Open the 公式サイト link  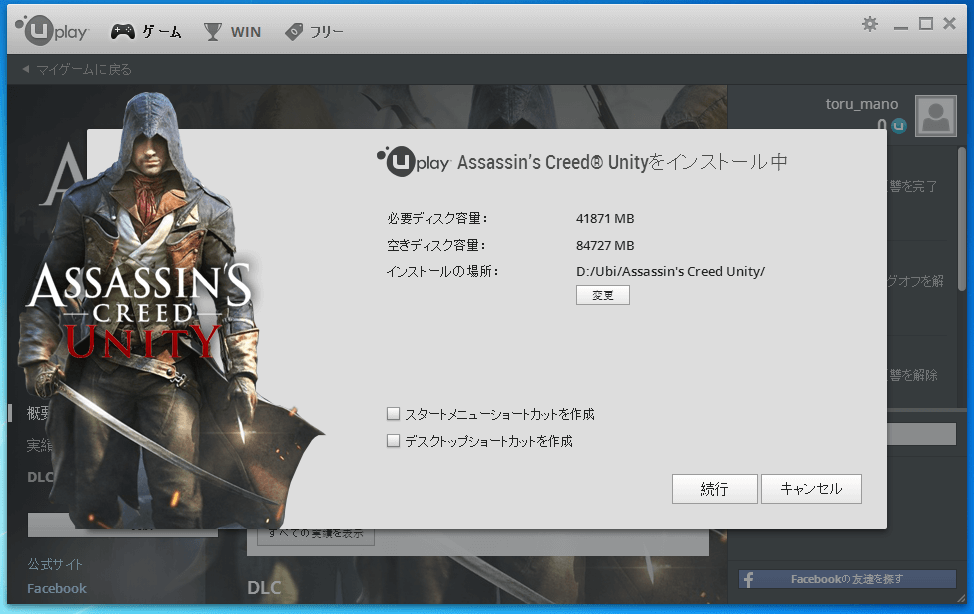pyautogui.click(x=55, y=563)
